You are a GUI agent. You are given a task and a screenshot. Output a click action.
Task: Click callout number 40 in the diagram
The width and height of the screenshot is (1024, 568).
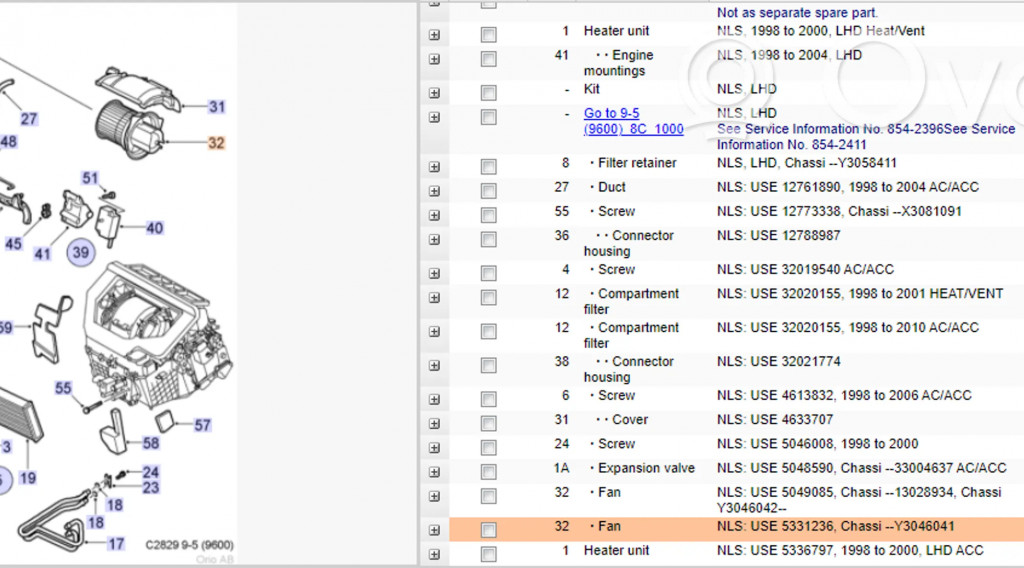pos(154,228)
